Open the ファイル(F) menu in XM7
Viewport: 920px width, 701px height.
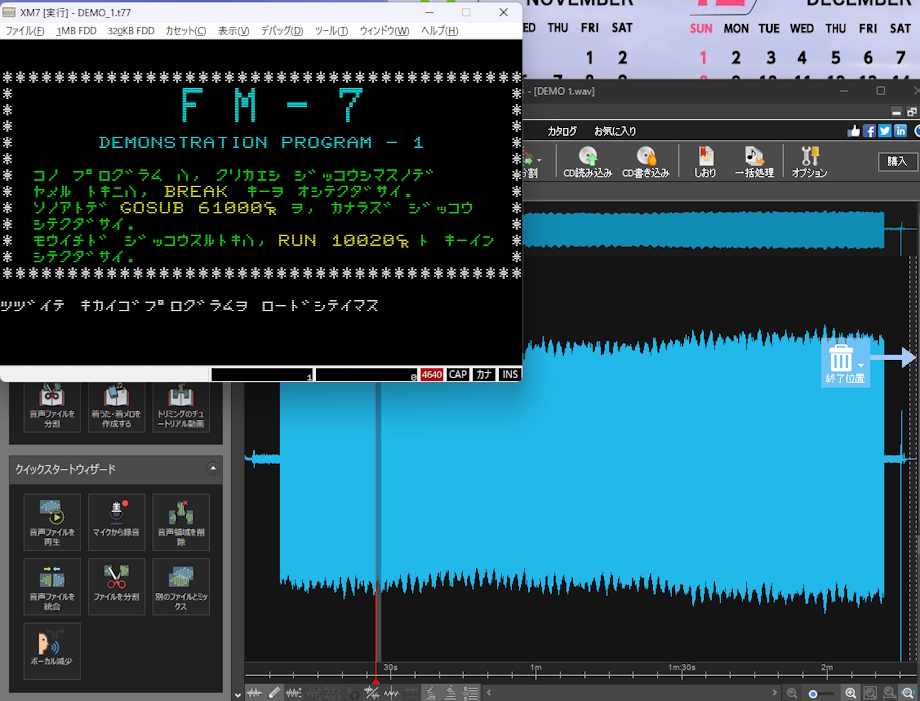point(24,31)
